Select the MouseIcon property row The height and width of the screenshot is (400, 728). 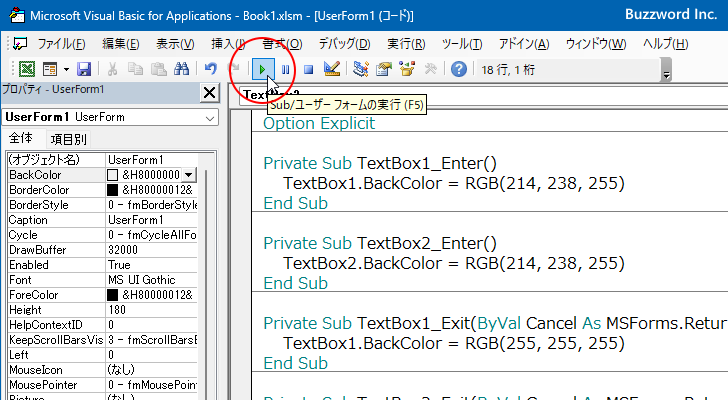(102, 370)
